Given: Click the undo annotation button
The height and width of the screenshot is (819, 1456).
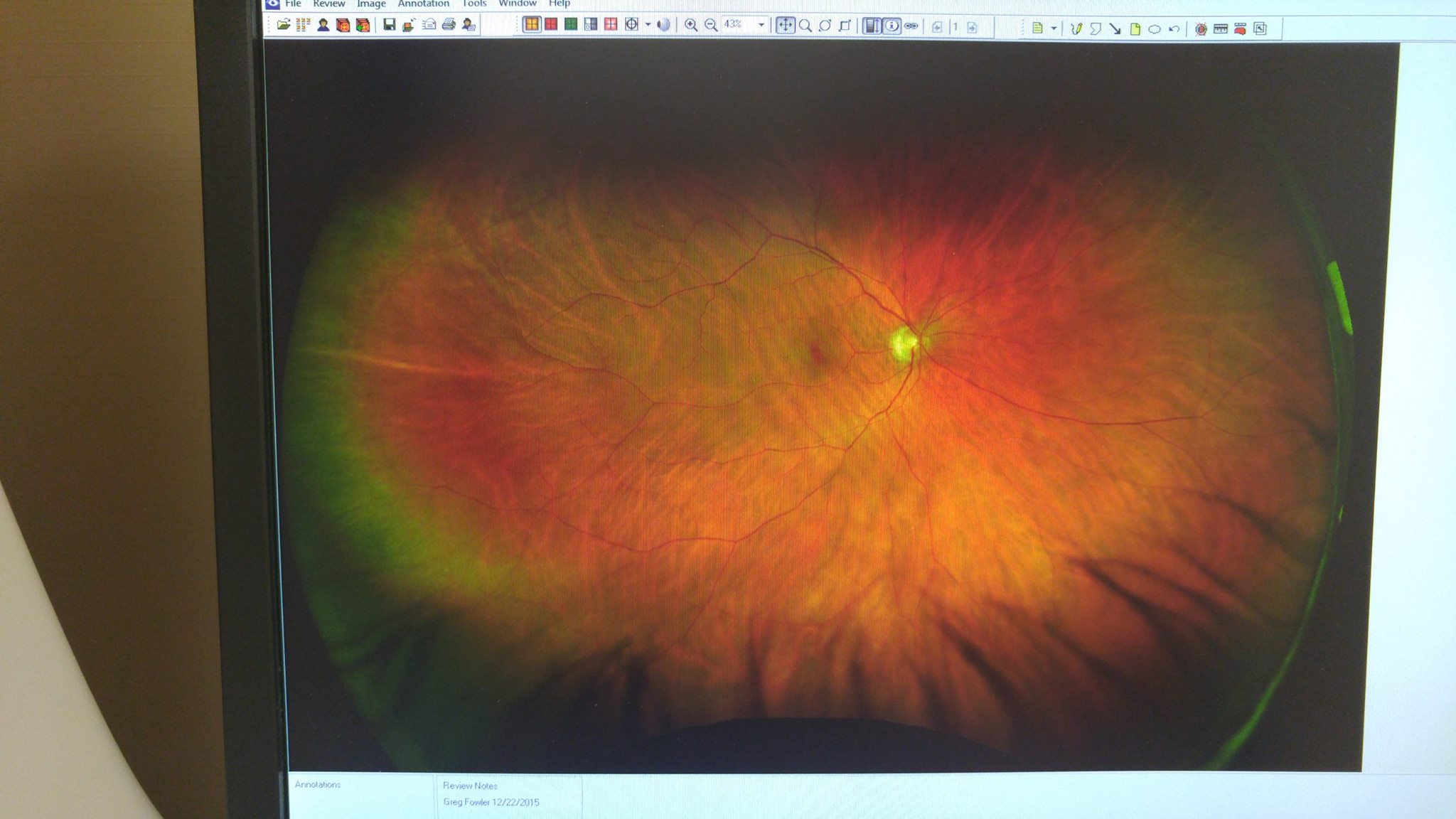Looking at the screenshot, I should pyautogui.click(x=1174, y=29).
